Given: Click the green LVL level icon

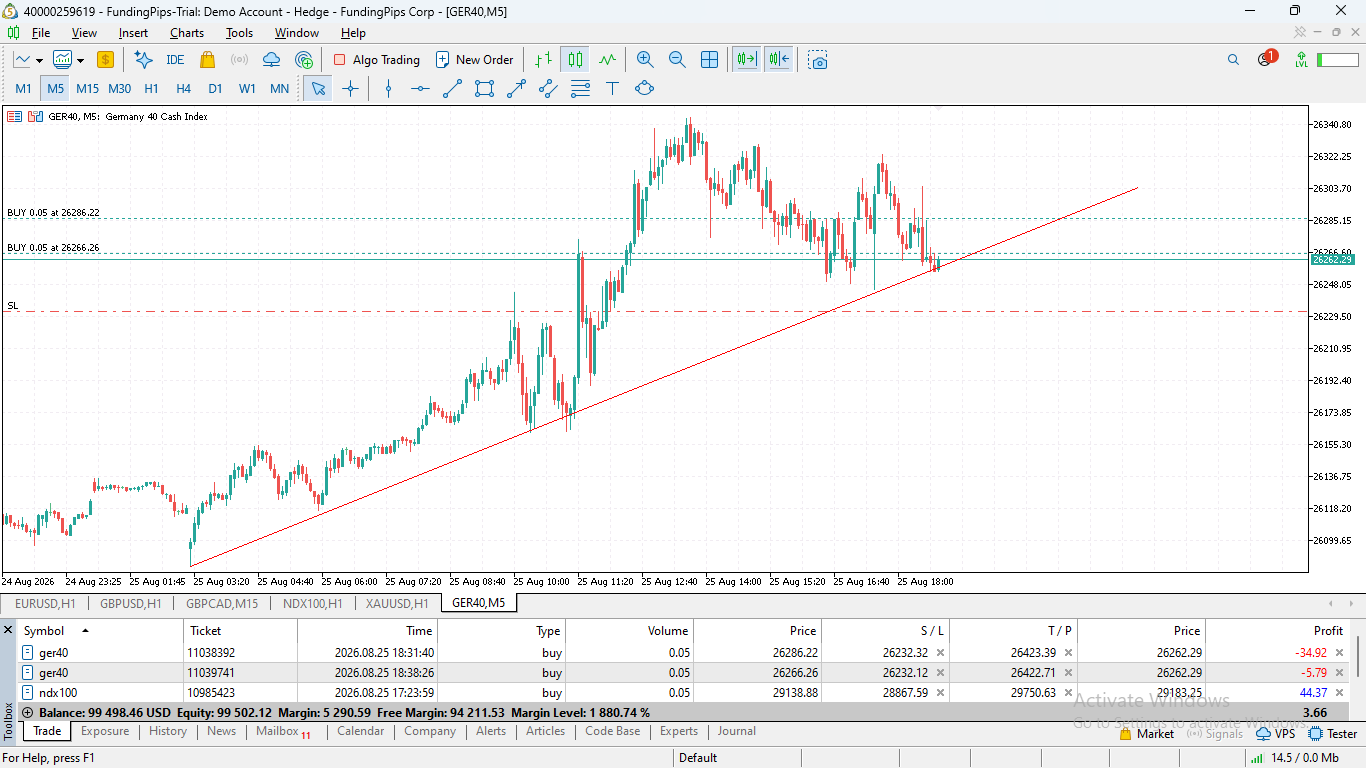Looking at the screenshot, I should 1301,60.
